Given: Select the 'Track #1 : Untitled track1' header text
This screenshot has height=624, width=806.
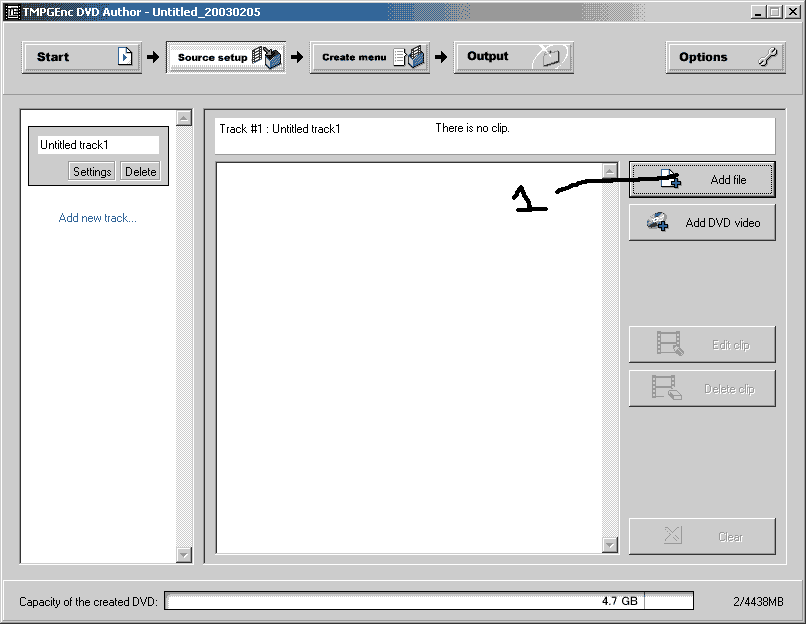Looking at the screenshot, I should [x=280, y=129].
